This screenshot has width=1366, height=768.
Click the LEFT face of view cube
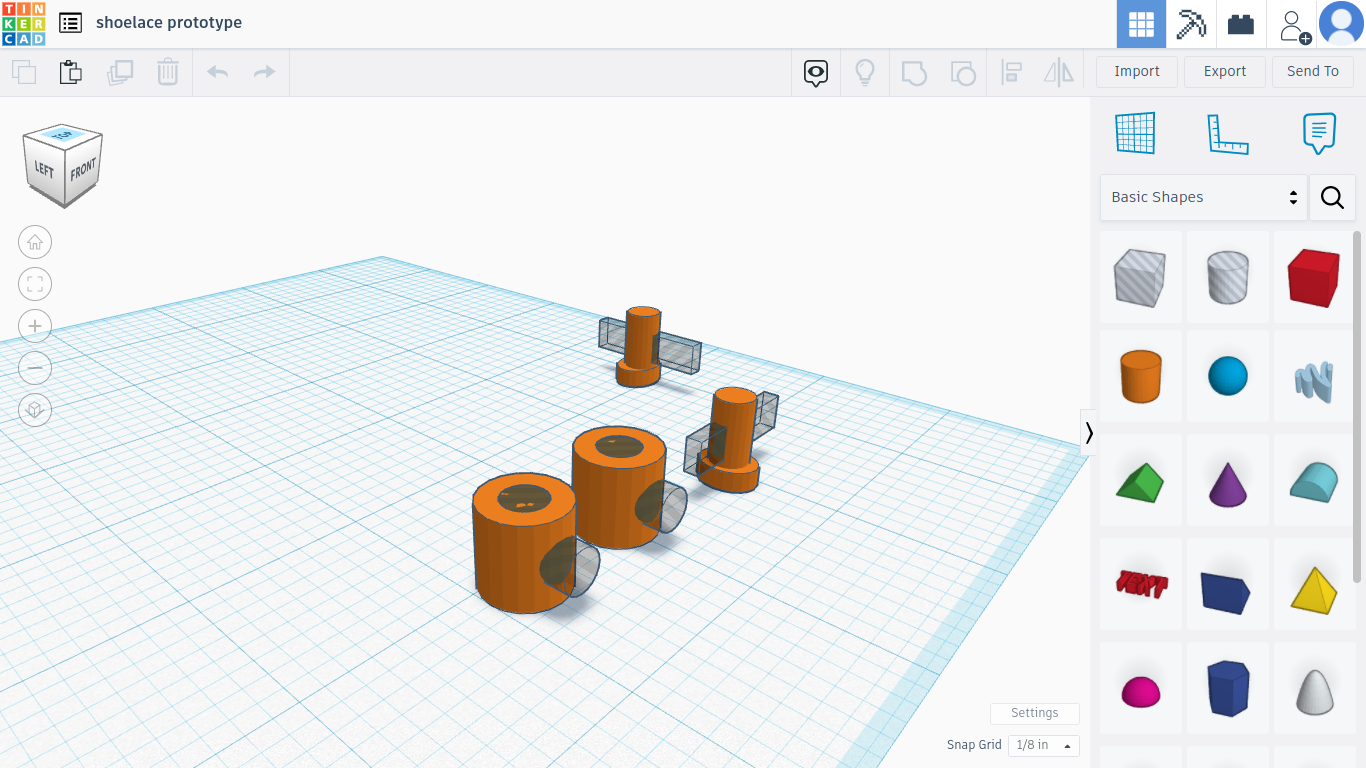pos(44,168)
